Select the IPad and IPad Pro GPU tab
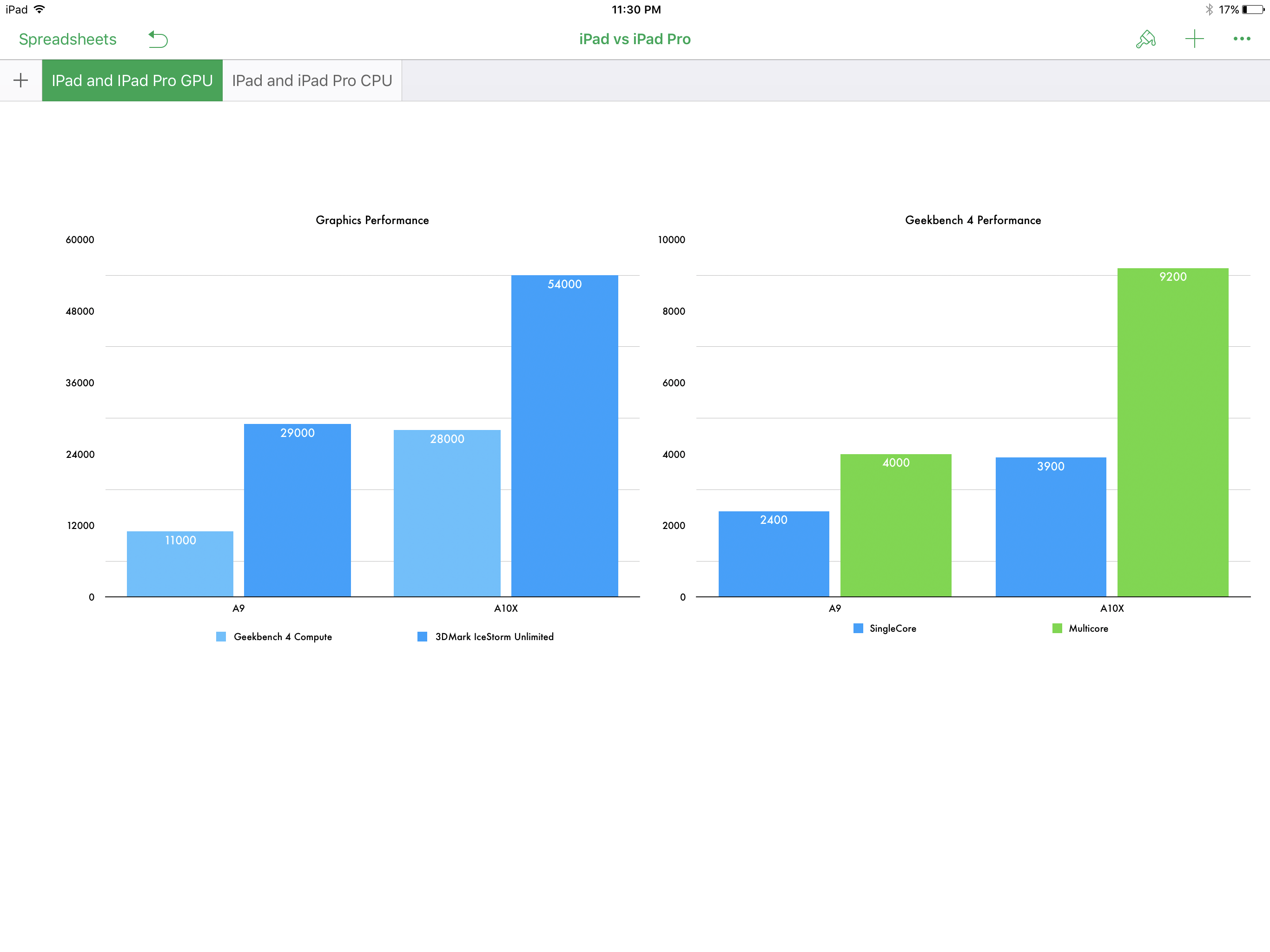This screenshot has width=1270, height=952. pos(132,80)
